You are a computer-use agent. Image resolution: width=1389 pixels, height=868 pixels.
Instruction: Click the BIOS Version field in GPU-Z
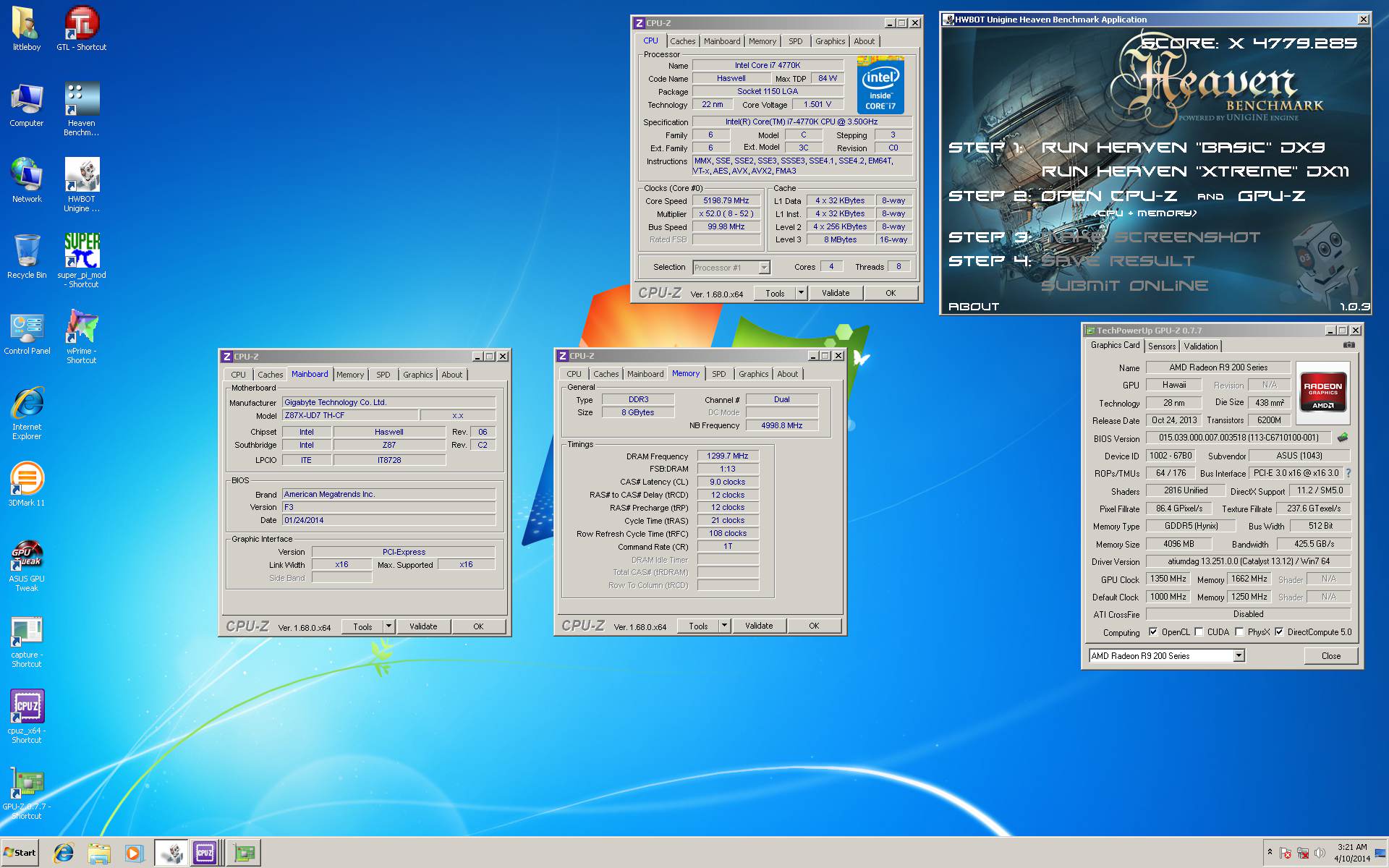pyautogui.click(x=1239, y=438)
